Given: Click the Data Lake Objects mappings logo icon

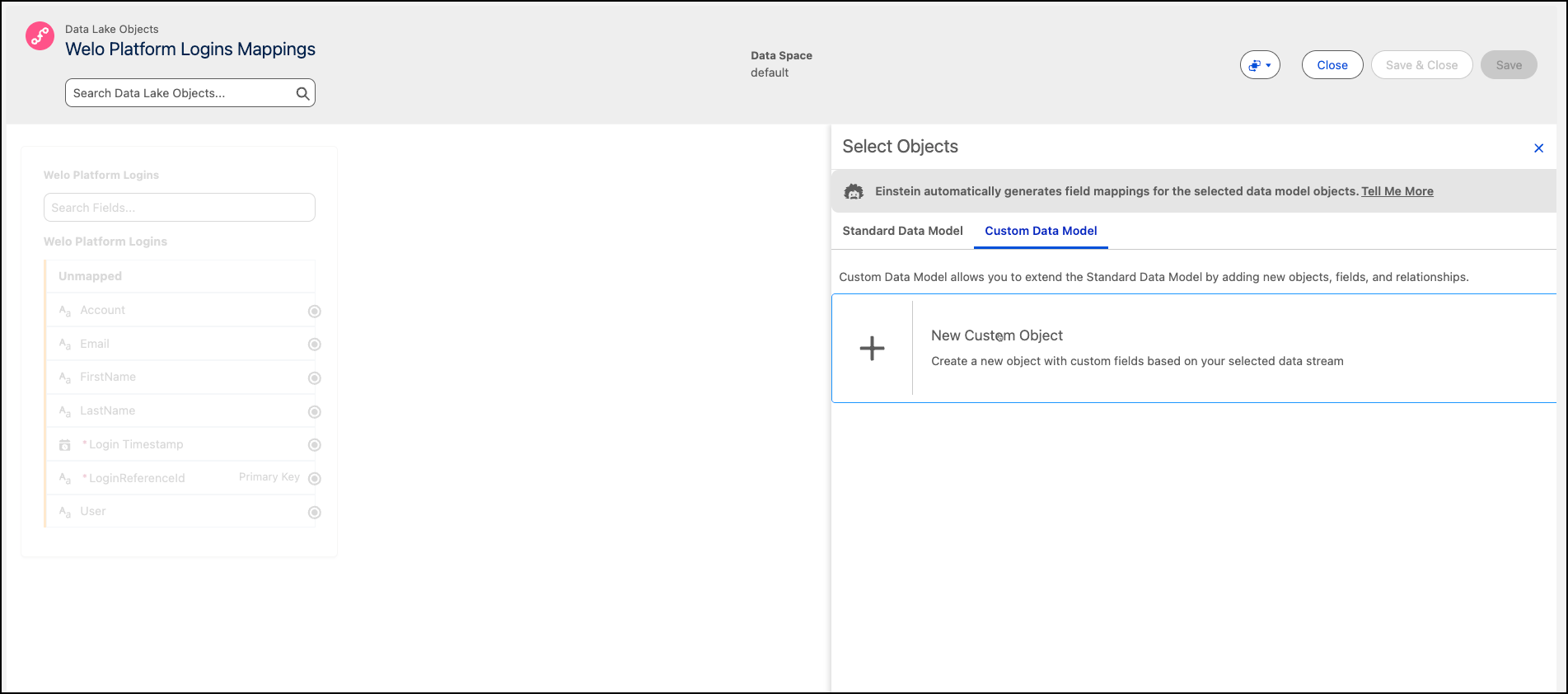Looking at the screenshot, I should click(40, 36).
